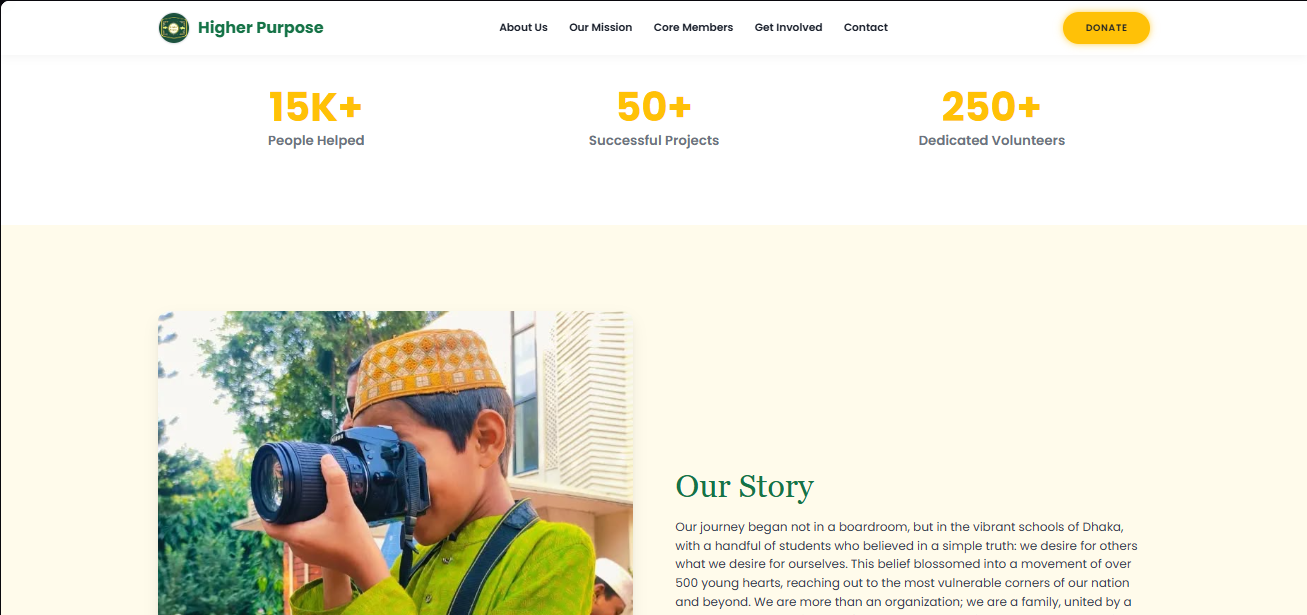
Task: Select Core Members in the navigation
Action: point(693,28)
